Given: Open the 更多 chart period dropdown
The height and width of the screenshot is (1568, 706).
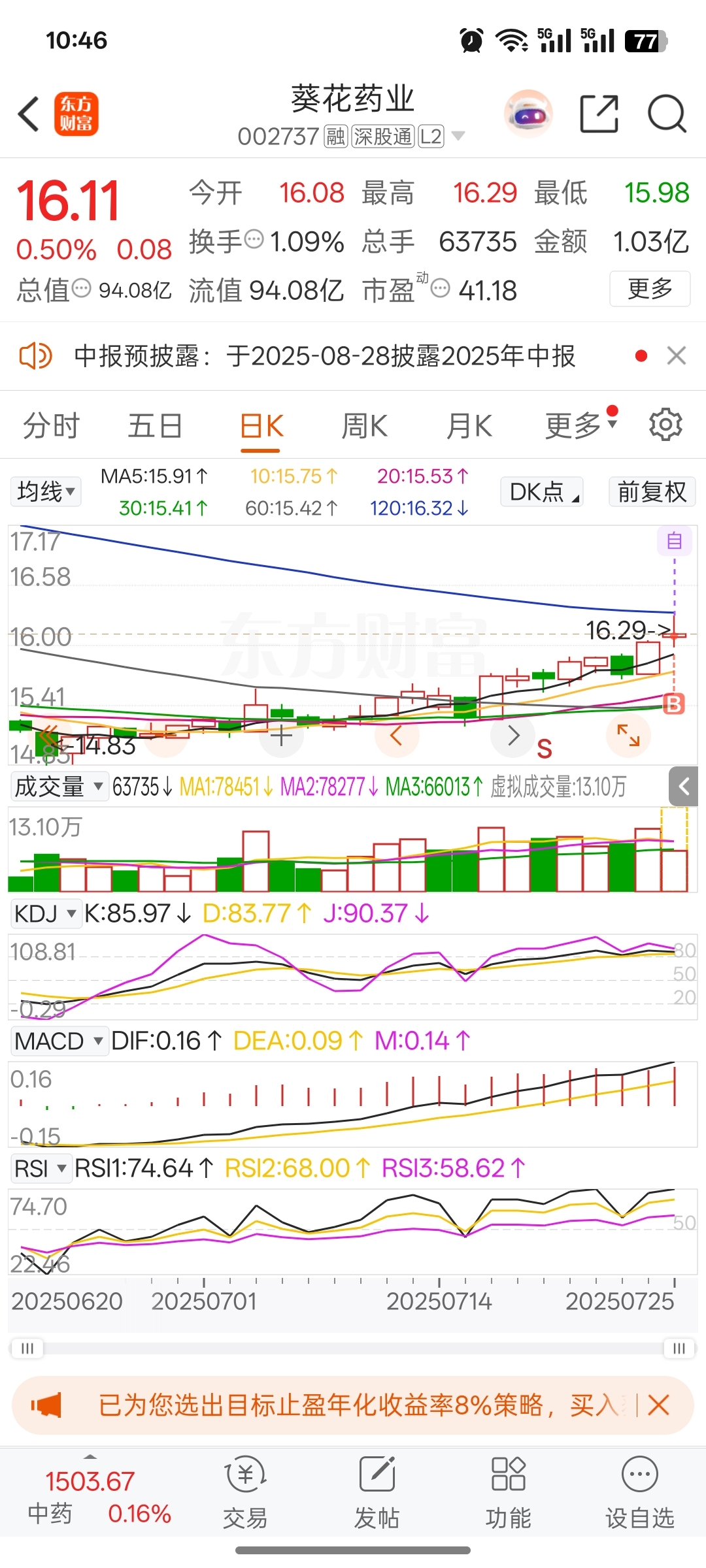Looking at the screenshot, I should point(581,426).
